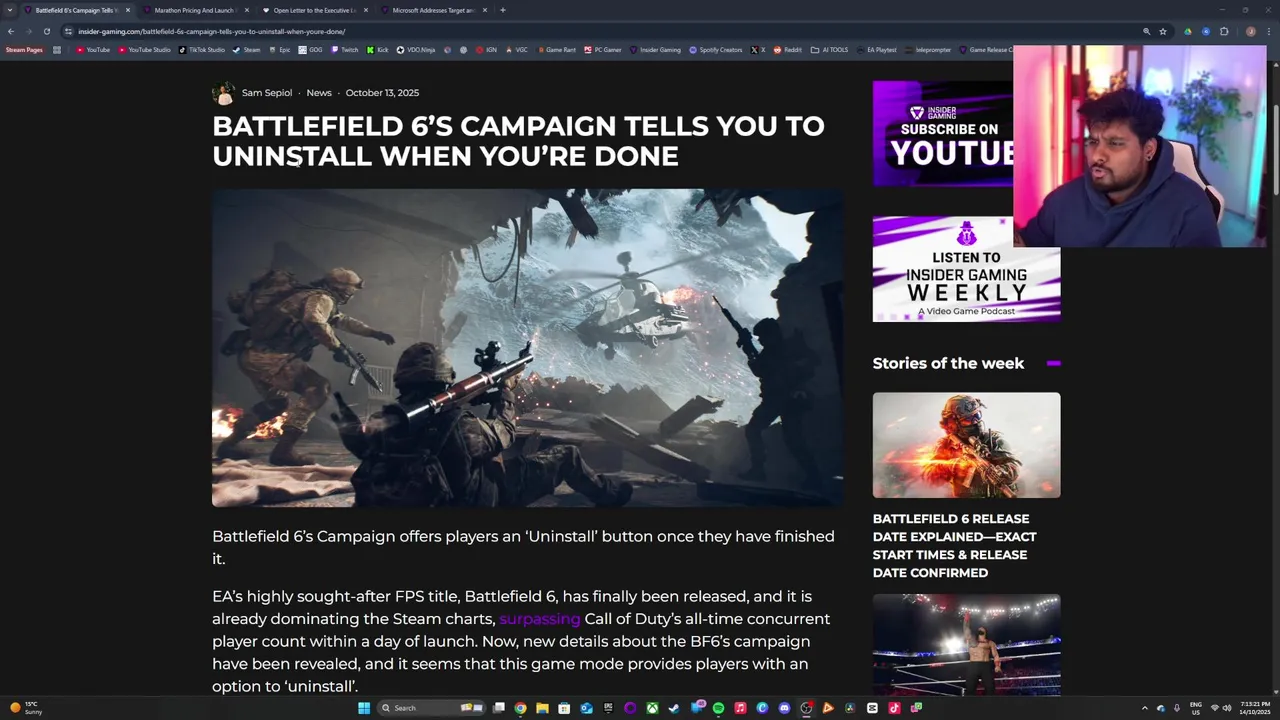Open the wrestling story thumbnail in sidebar
1280x720 pixels.
(x=966, y=645)
